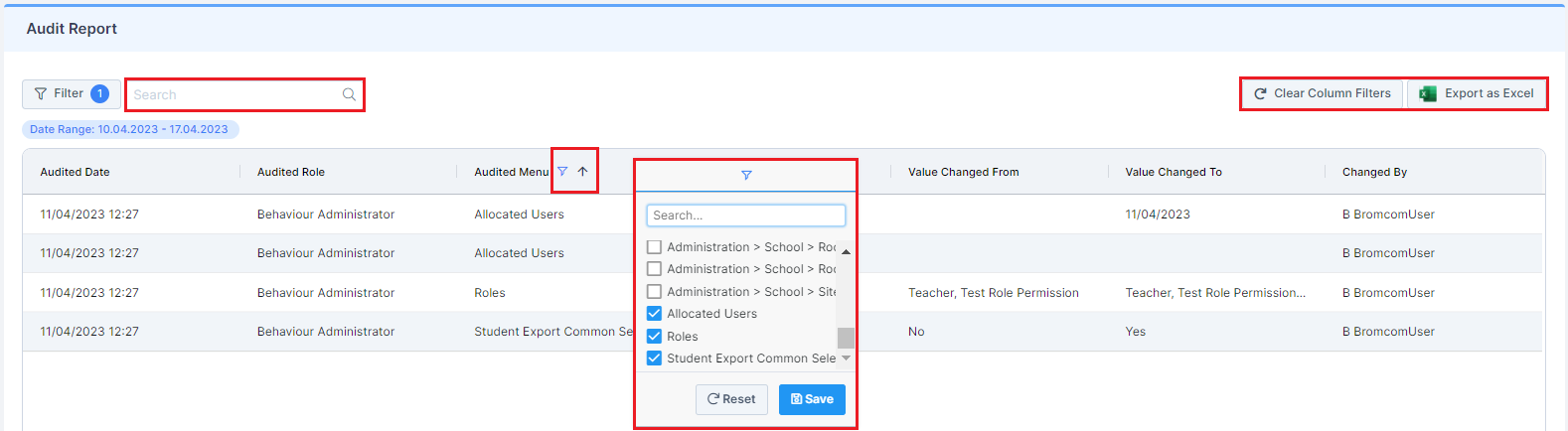Click the Changed By column header

[x=1374, y=172]
